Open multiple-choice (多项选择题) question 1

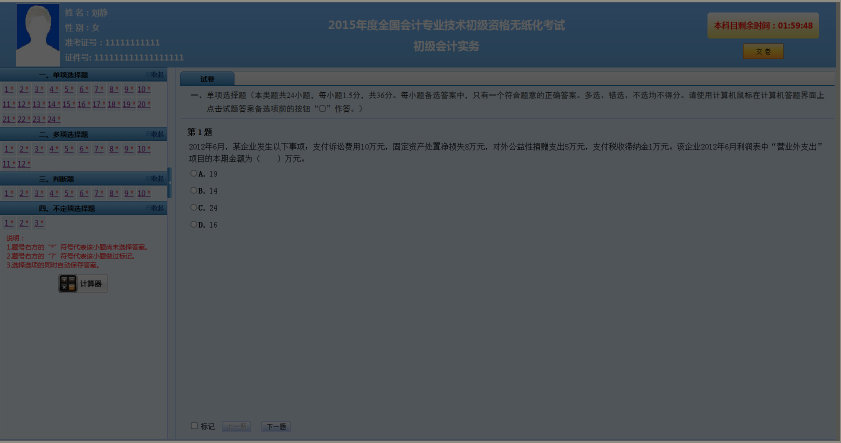point(9,149)
